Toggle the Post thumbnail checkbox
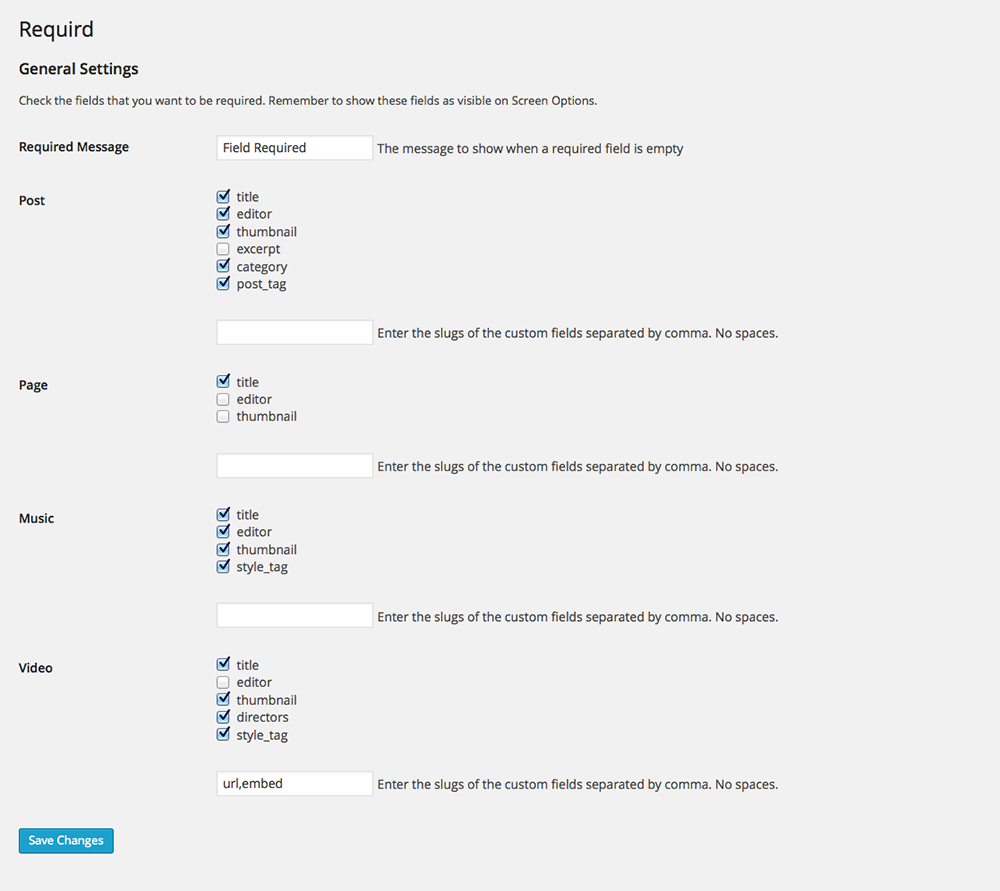This screenshot has height=891, width=1000. 223,232
